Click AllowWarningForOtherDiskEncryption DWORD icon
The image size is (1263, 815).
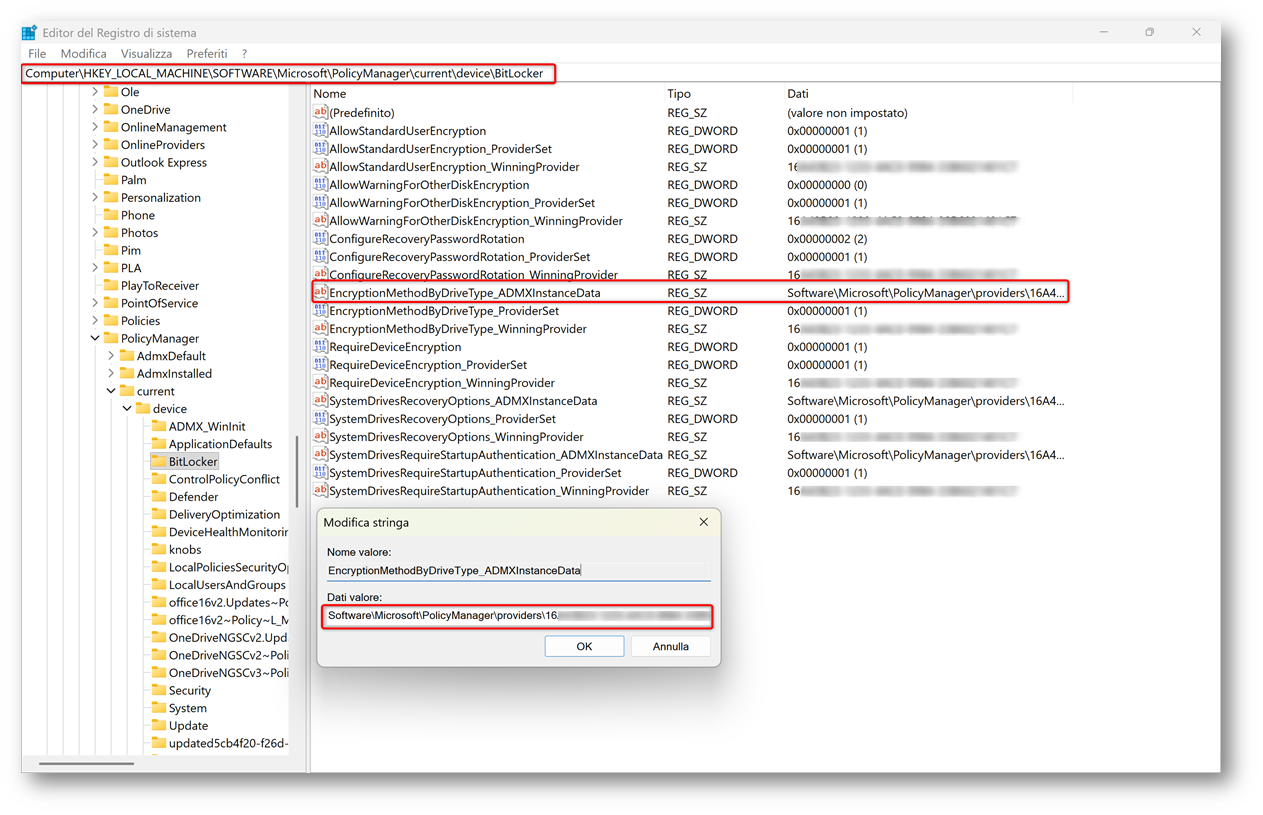pyautogui.click(x=320, y=185)
